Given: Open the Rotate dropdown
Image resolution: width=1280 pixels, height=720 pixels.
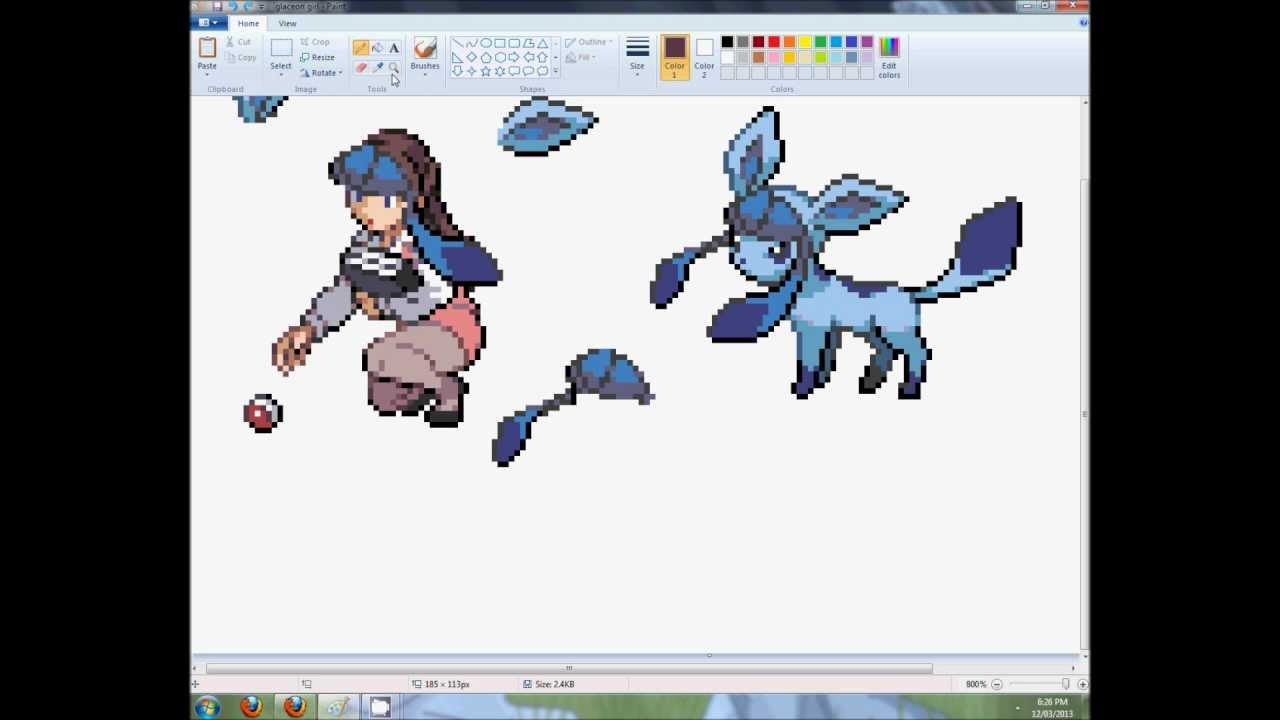Looking at the screenshot, I should tap(321, 73).
